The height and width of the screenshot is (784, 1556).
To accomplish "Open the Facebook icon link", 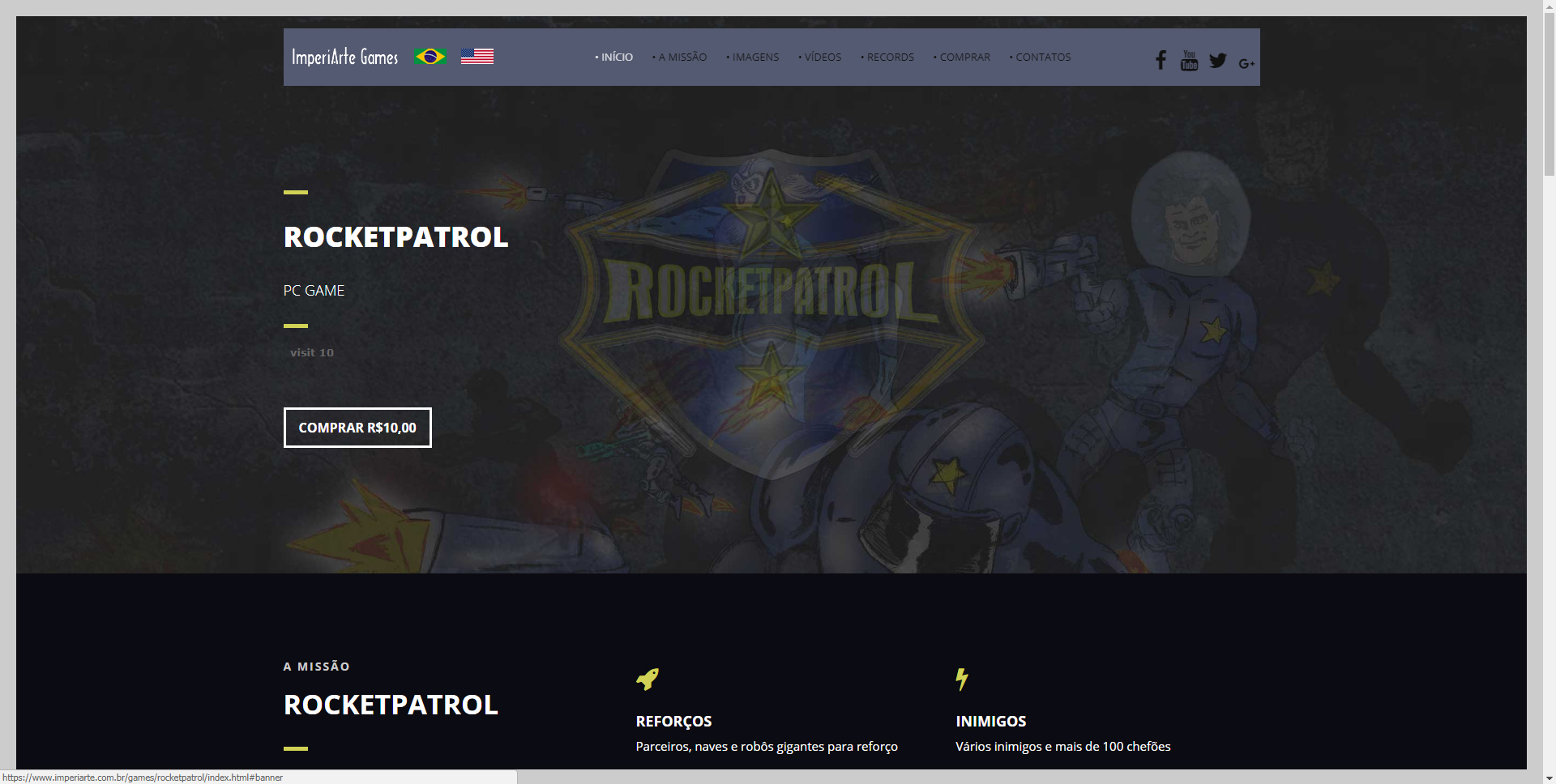I will [x=1161, y=60].
